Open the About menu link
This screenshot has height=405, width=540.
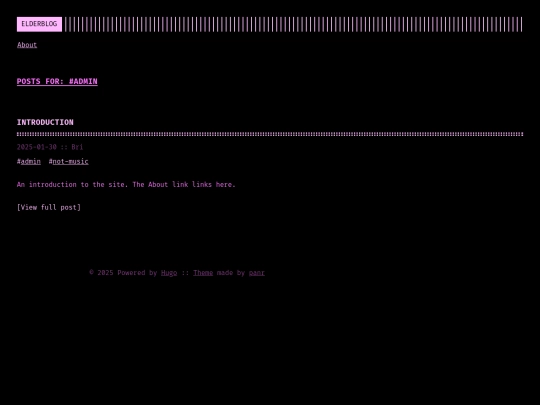click(27, 45)
